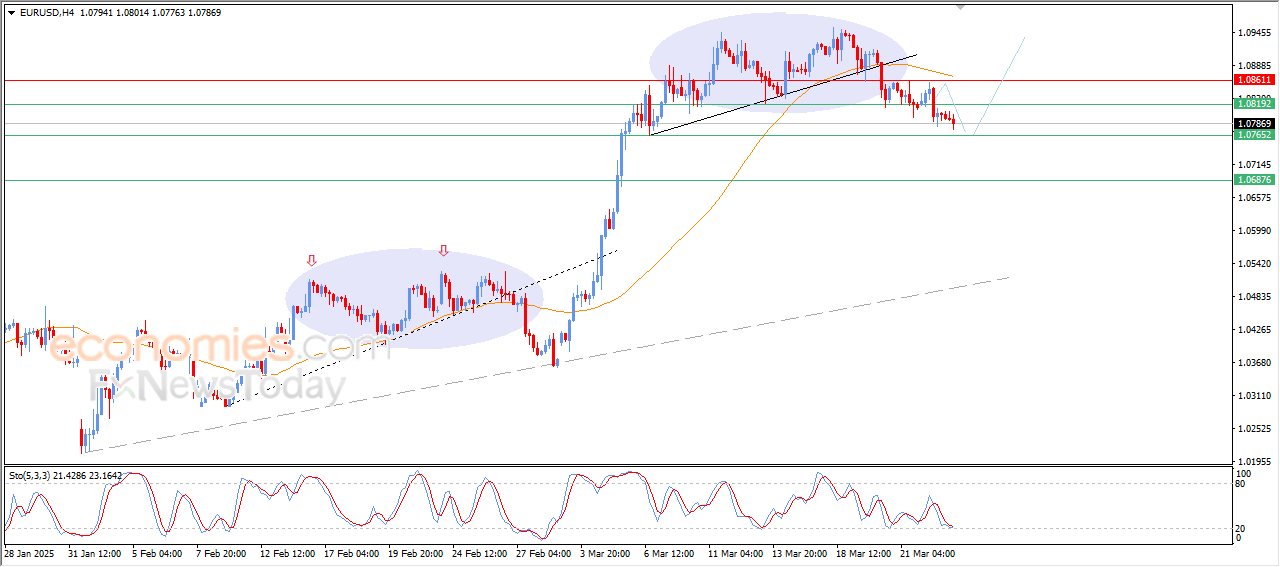The width and height of the screenshot is (1280, 567).
Task: Select the pink down arrow near 19 Feb
Action: click(444, 251)
